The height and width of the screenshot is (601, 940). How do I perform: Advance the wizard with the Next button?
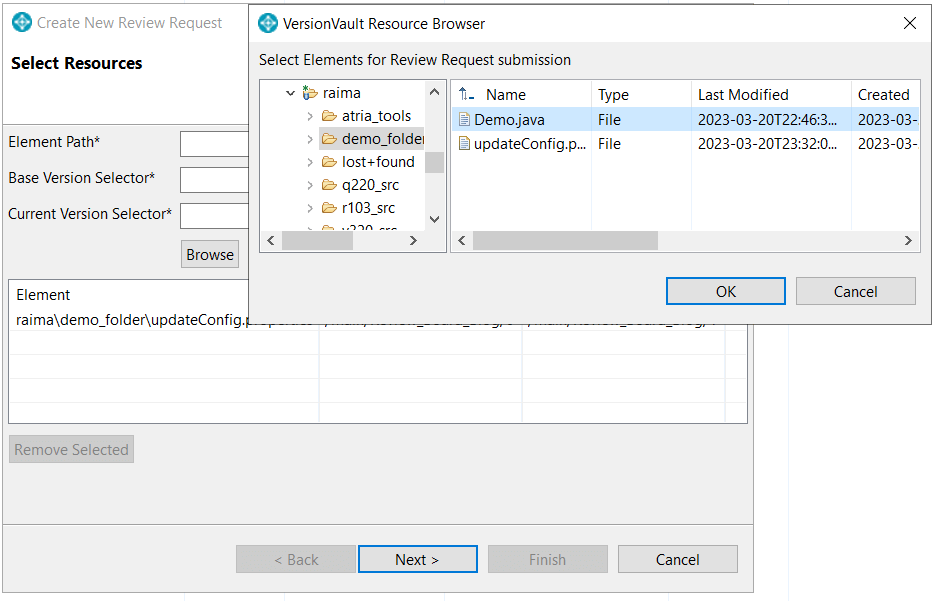(x=417, y=559)
